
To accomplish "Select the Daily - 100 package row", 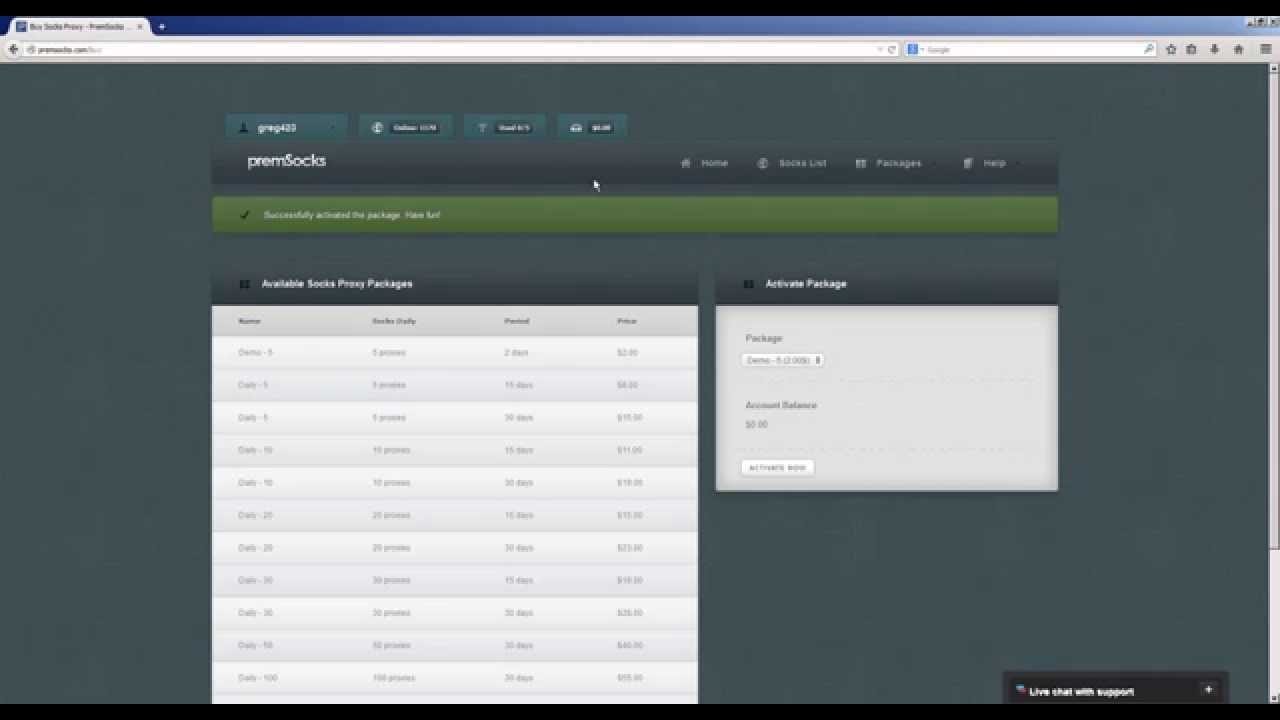I will (x=455, y=678).
